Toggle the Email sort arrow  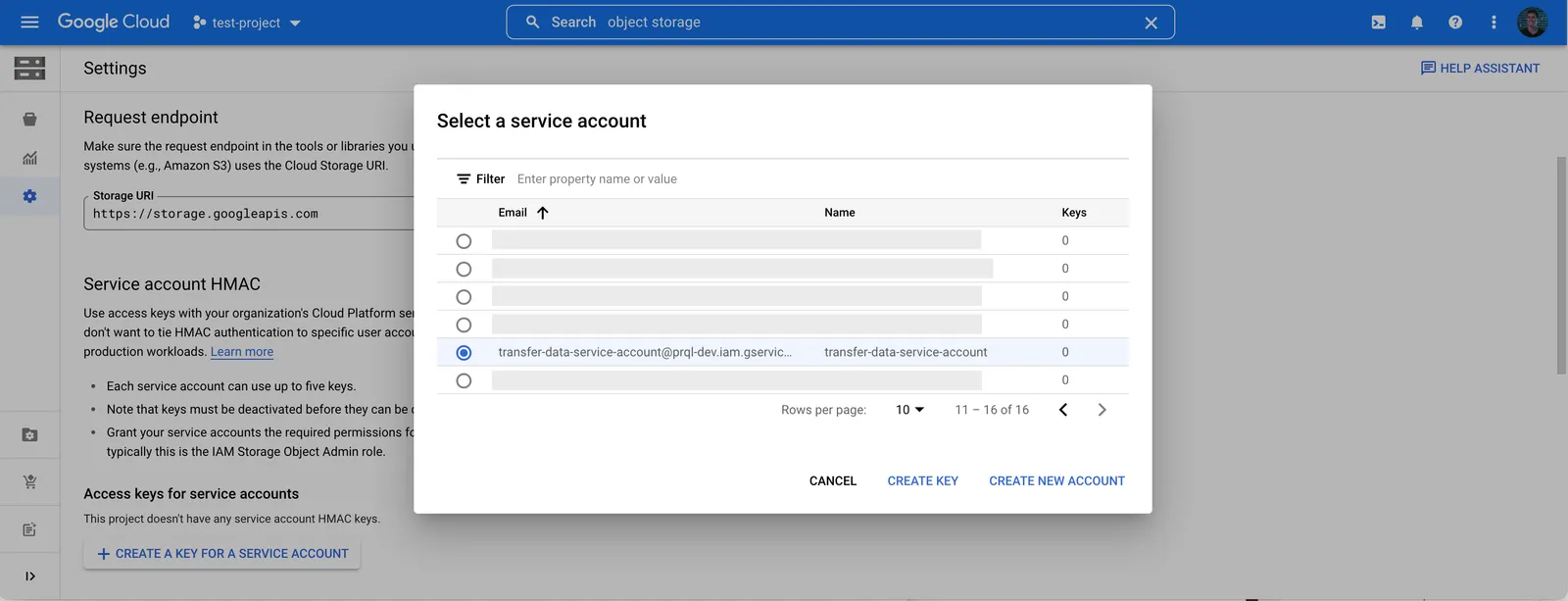coord(542,213)
